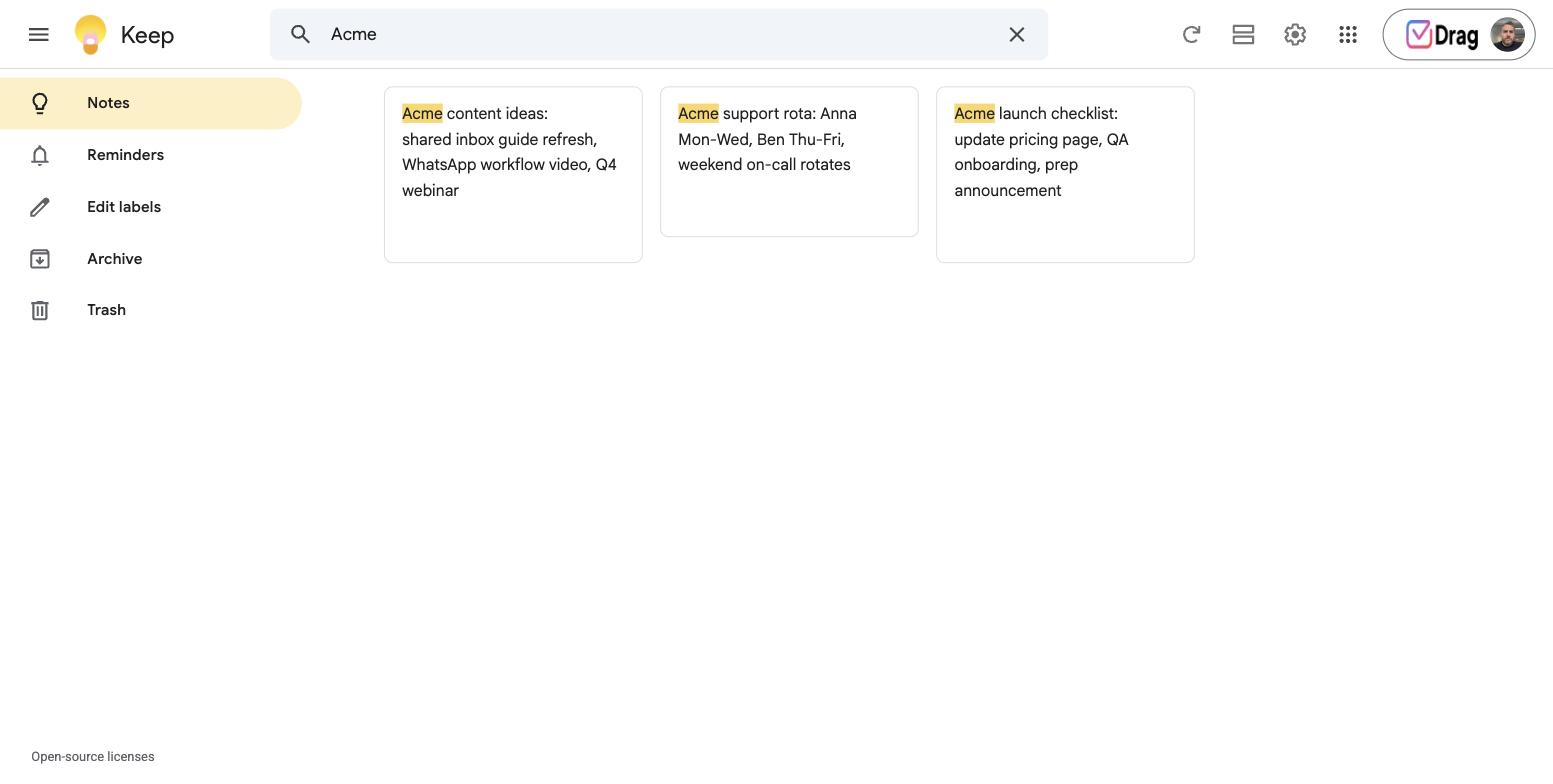Open the Open-source licenses link
Image resolution: width=1553 pixels, height=784 pixels.
click(93, 757)
